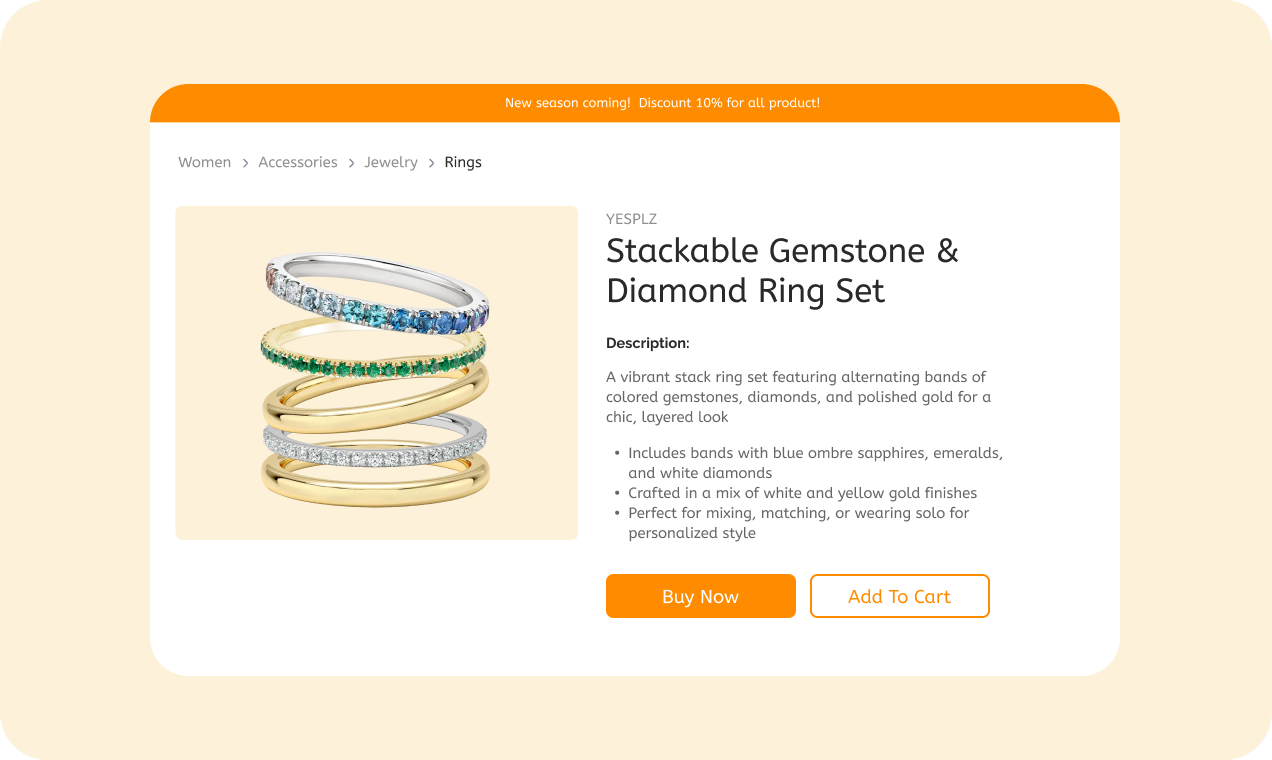Click the product description paragraph text
Image resolution: width=1272 pixels, height=760 pixels.
click(799, 397)
